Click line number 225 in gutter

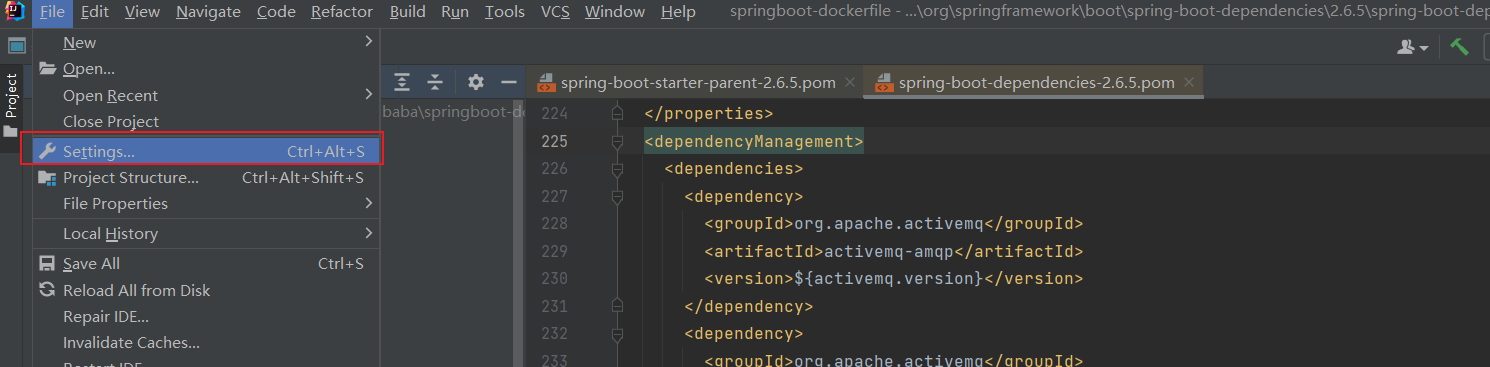(x=554, y=141)
